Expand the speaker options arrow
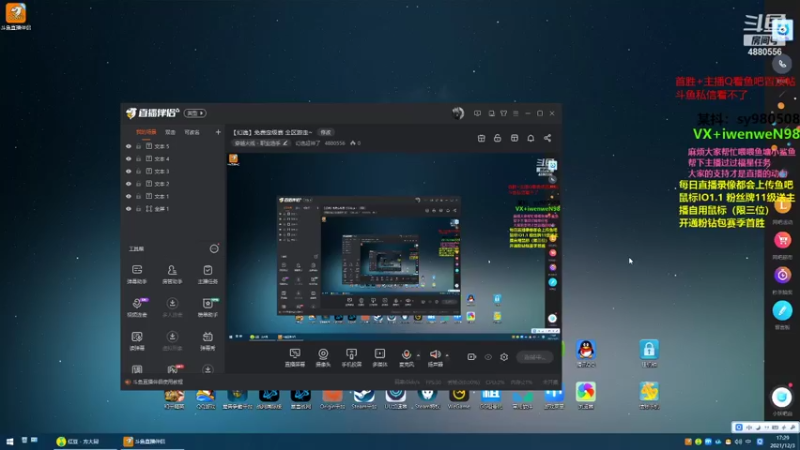Screen dimensions: 800x450 447,355
